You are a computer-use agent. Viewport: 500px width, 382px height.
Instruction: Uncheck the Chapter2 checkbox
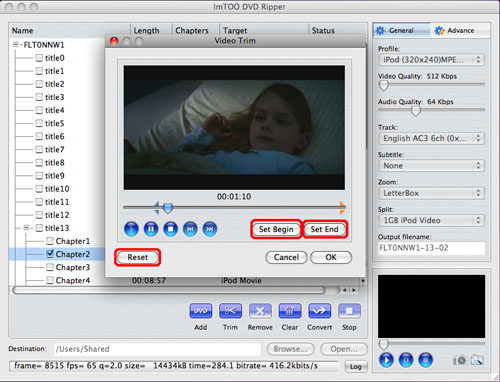pyautogui.click(x=50, y=254)
